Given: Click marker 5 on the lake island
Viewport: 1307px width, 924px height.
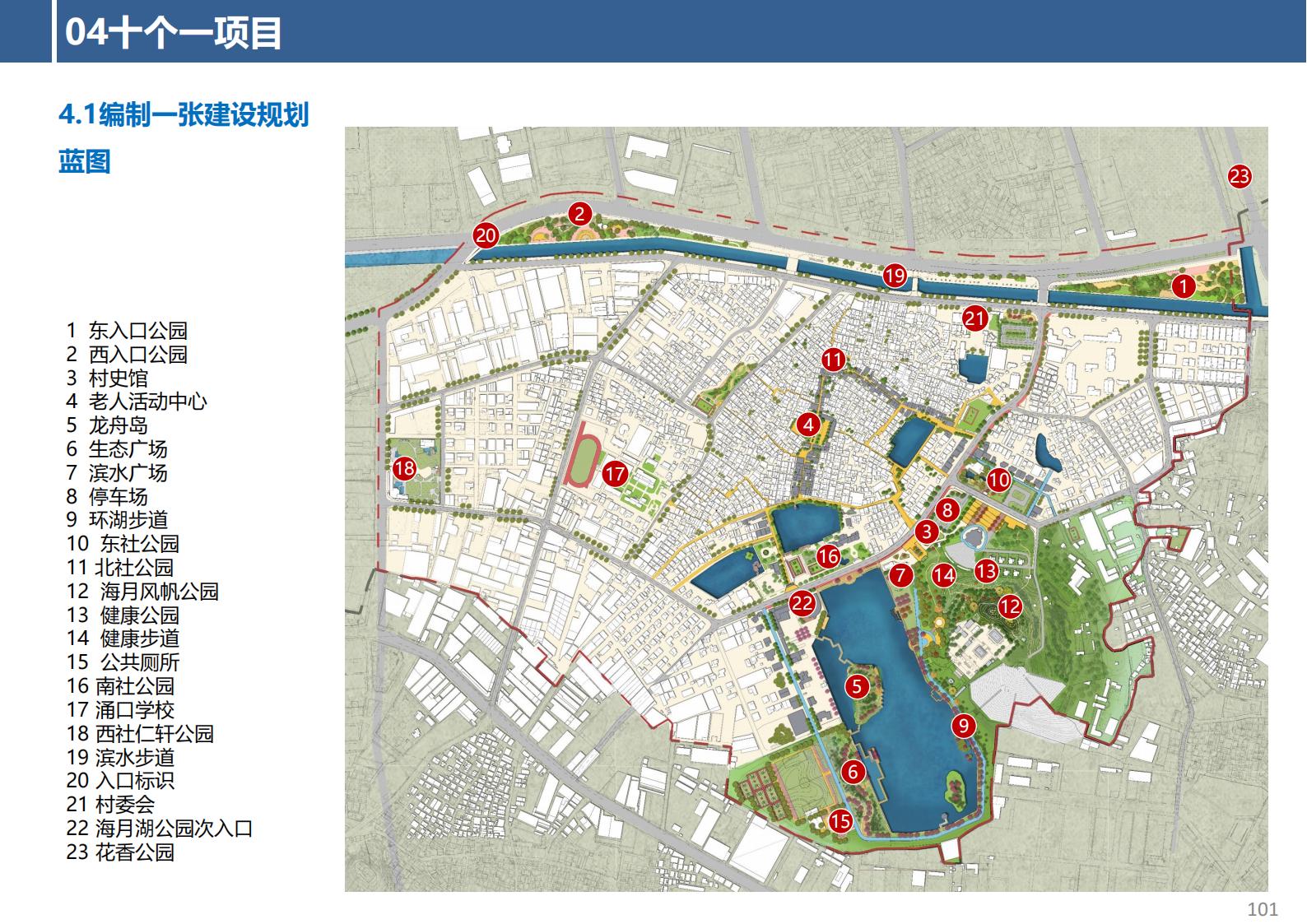Looking at the screenshot, I should pos(857,685).
